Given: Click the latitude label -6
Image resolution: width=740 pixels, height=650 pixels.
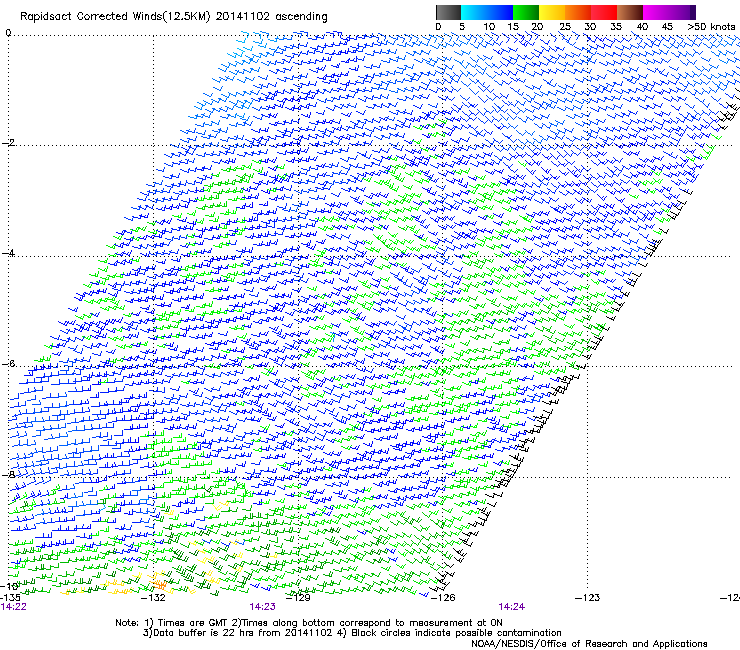Looking at the screenshot, I should click(x=8, y=363).
